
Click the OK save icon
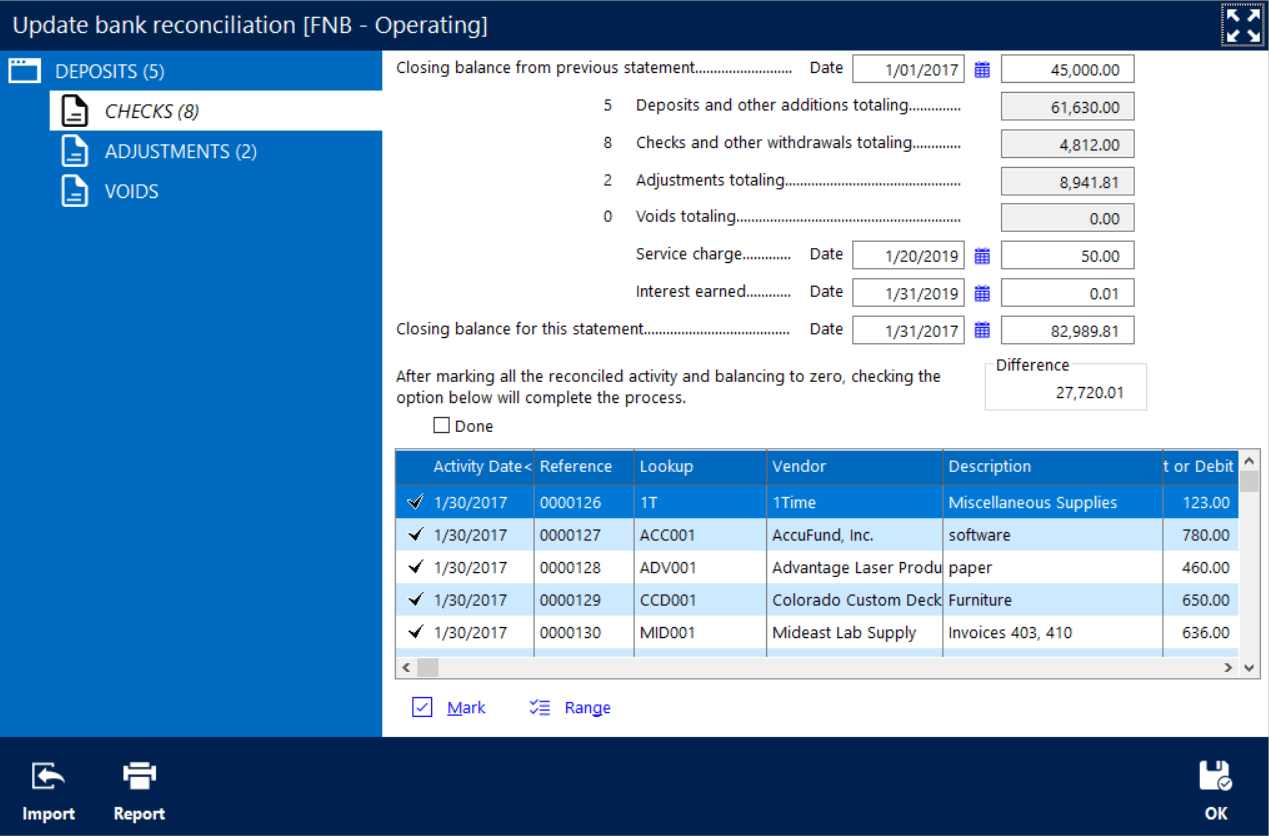pyautogui.click(x=1215, y=775)
